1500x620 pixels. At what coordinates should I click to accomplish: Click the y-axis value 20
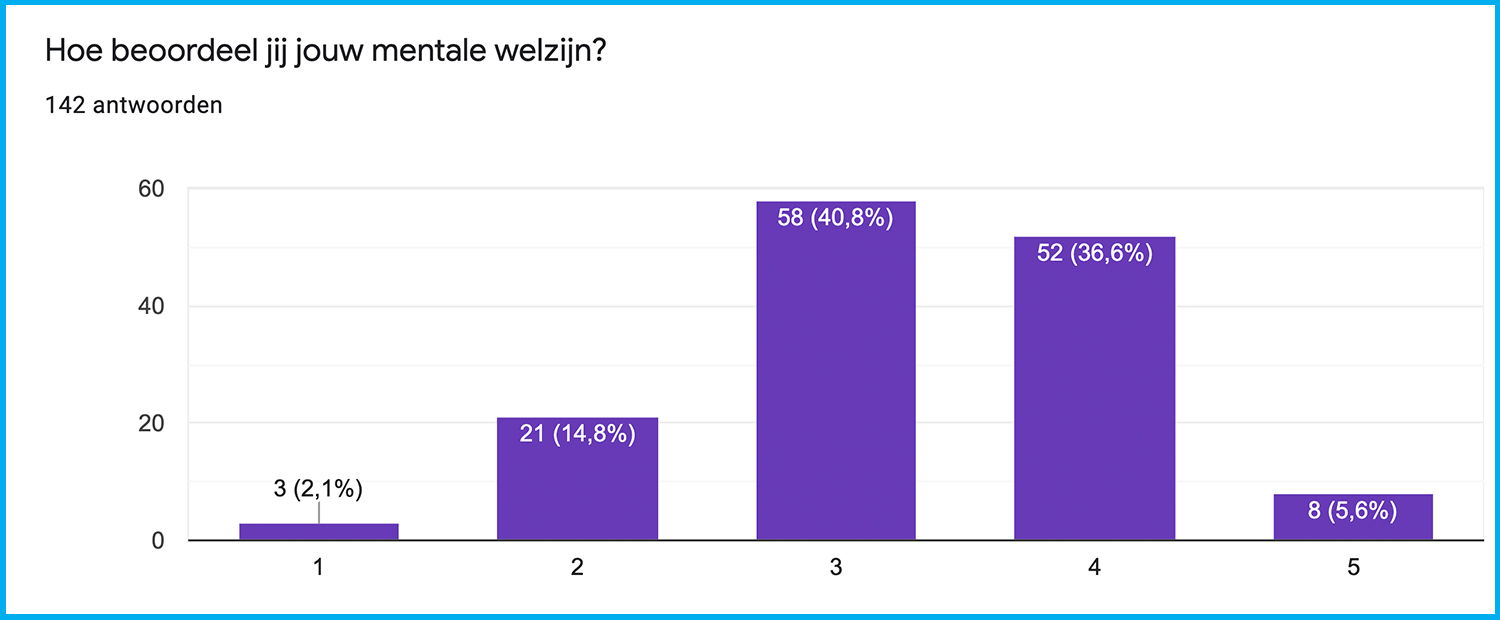click(150, 423)
